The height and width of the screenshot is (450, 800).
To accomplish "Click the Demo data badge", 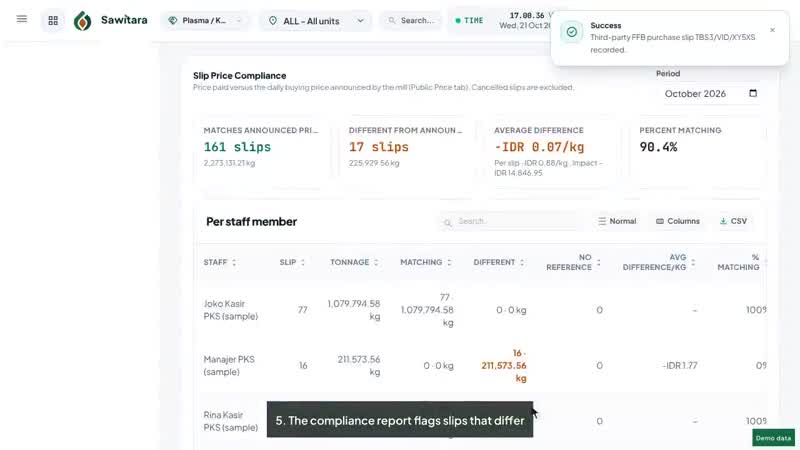I will click(x=773, y=438).
